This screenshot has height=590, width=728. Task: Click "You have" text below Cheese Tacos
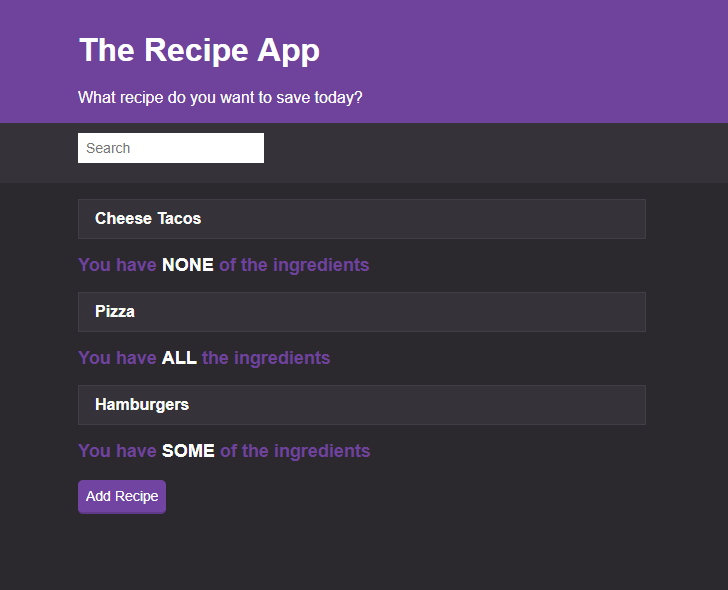[117, 265]
